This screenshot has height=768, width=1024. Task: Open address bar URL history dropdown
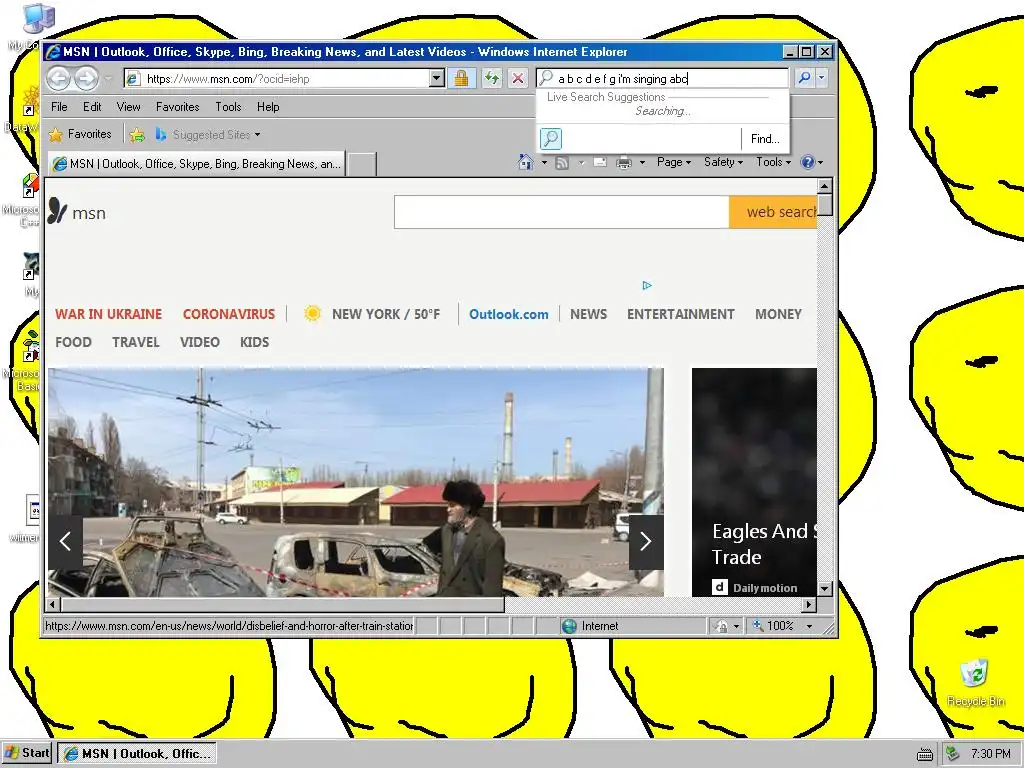pos(436,79)
